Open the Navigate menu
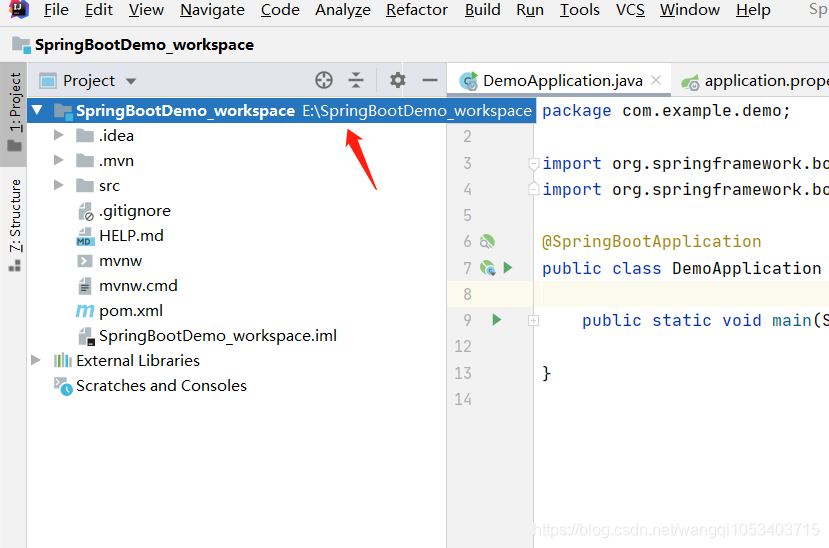This screenshot has width=829, height=548. 212,10
